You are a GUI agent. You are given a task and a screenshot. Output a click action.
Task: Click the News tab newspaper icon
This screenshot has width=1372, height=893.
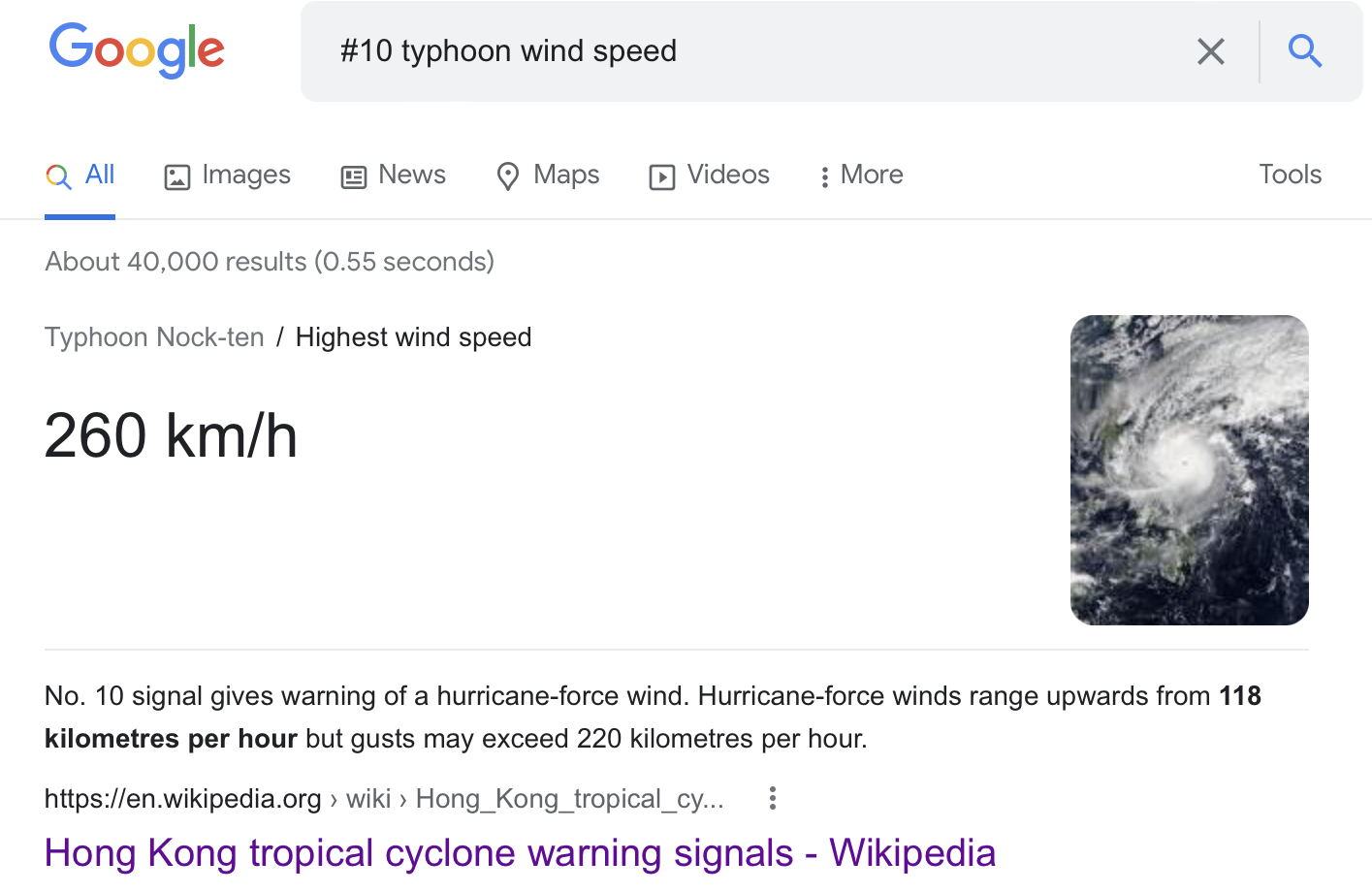coord(354,176)
